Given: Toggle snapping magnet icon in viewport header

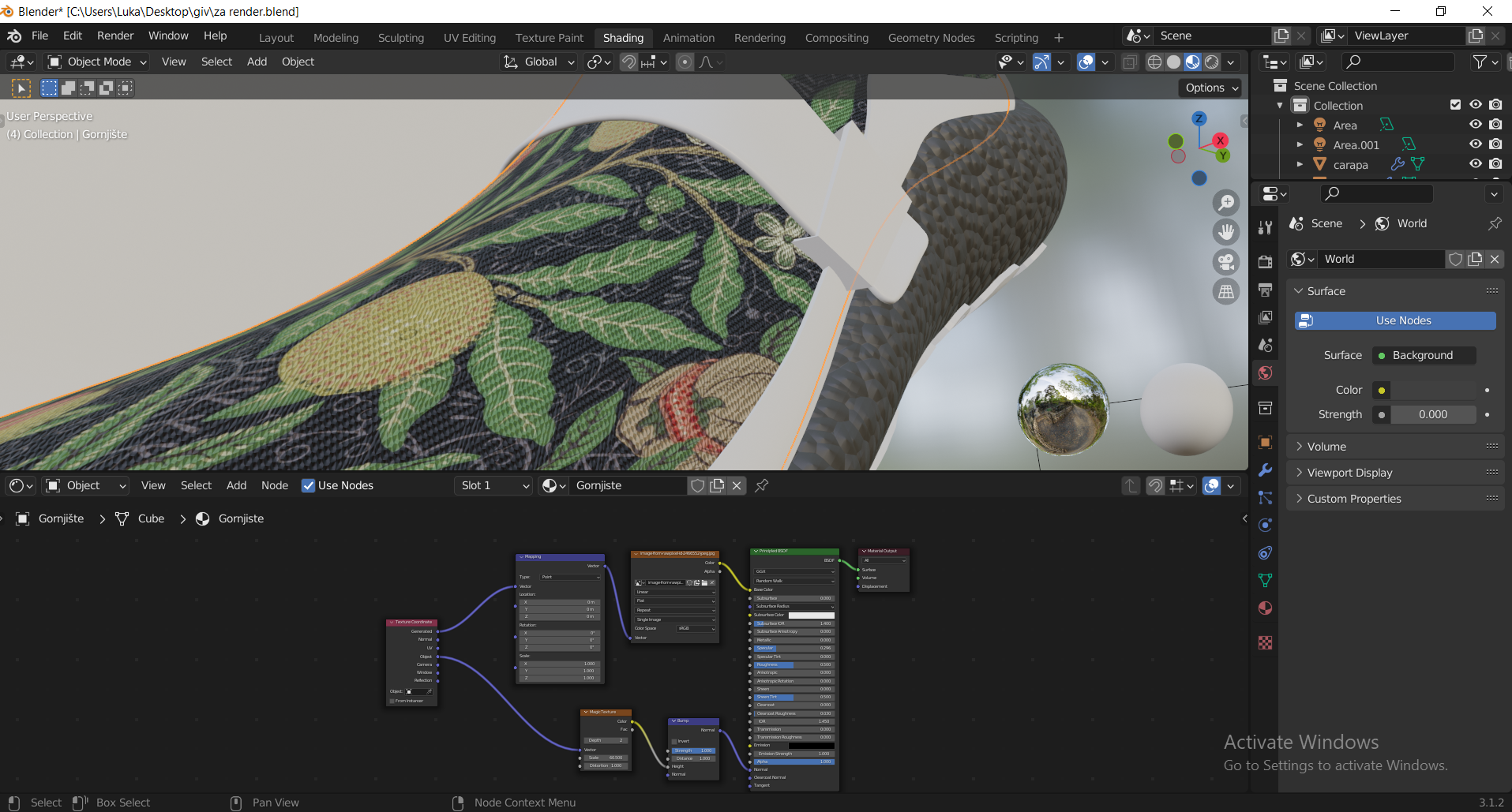Looking at the screenshot, I should point(628,62).
